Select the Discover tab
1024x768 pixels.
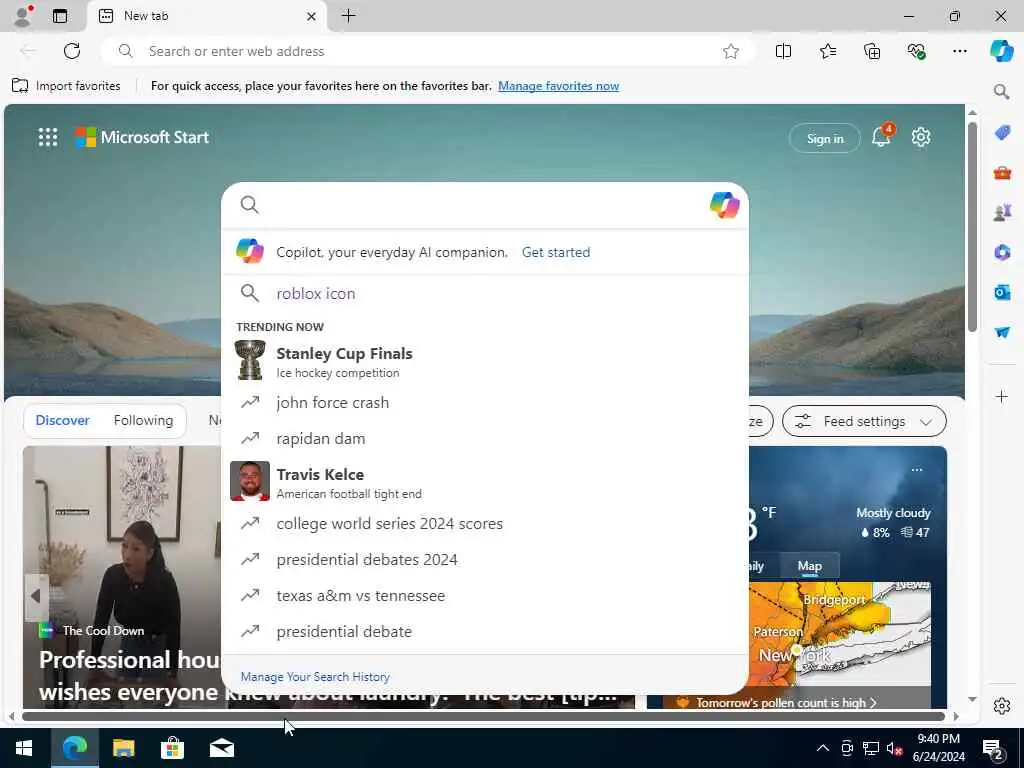point(63,420)
